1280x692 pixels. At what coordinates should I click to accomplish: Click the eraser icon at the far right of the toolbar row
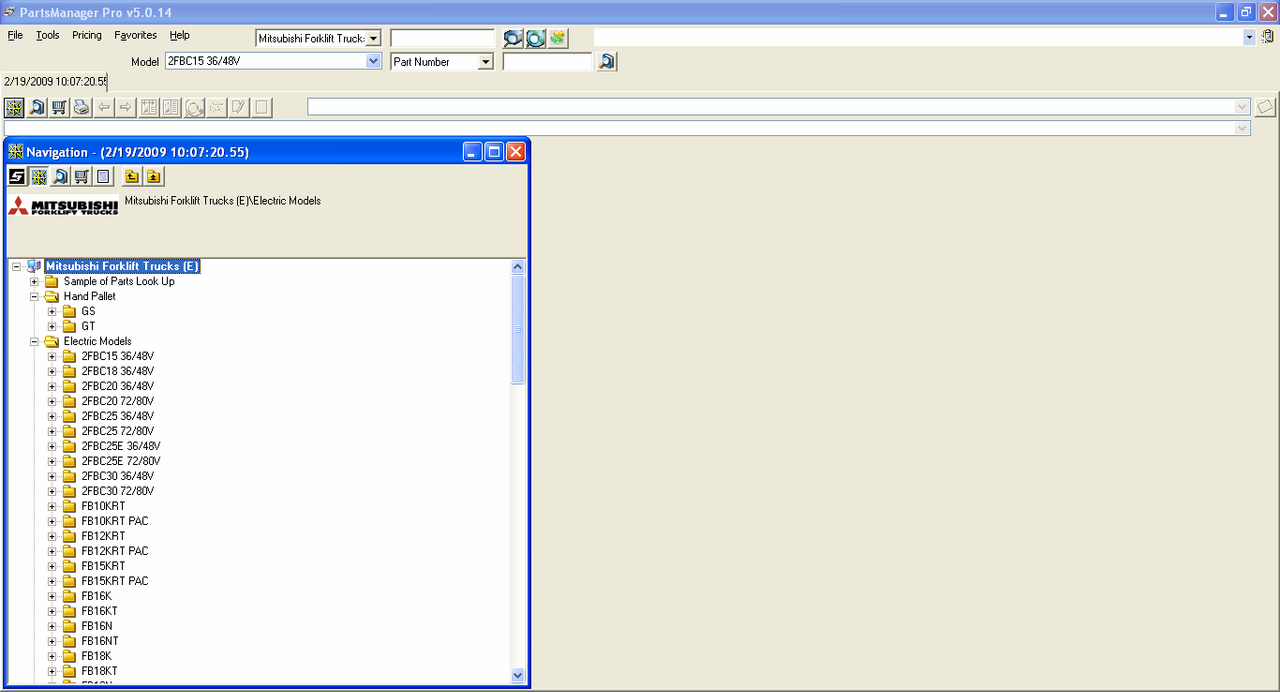(1265, 107)
